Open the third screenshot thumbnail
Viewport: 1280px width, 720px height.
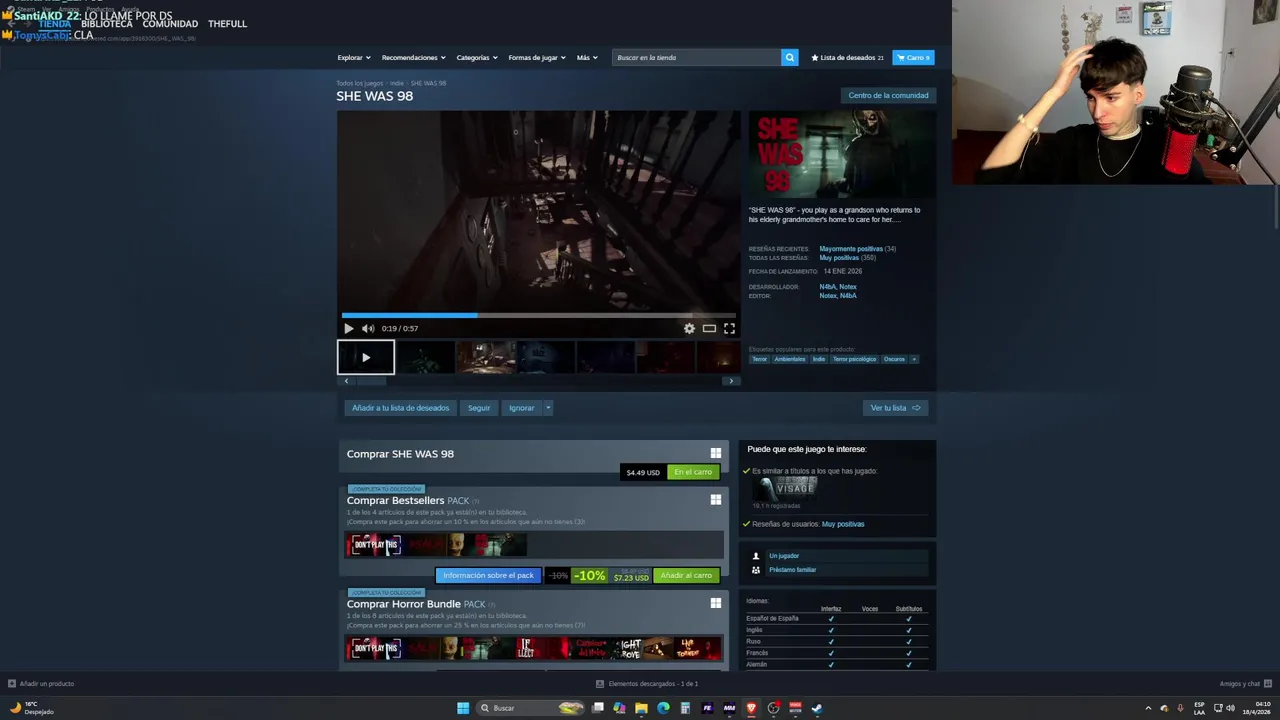pyautogui.click(x=486, y=357)
